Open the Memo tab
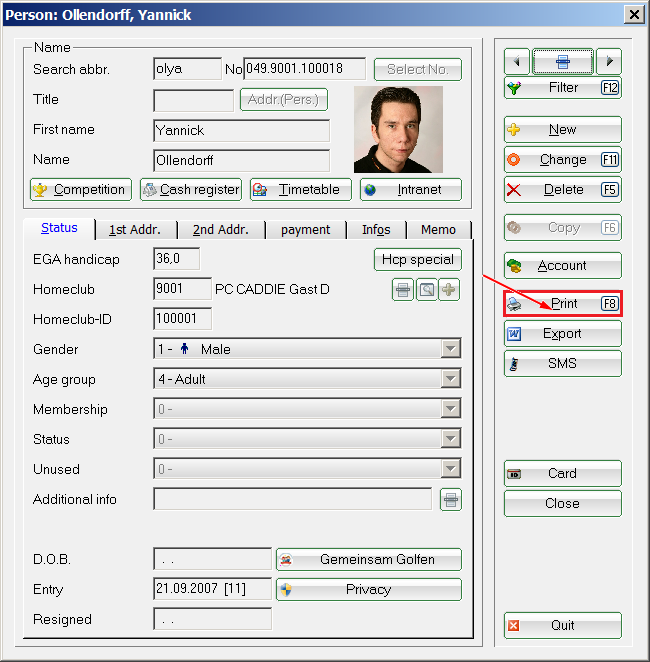 point(439,230)
